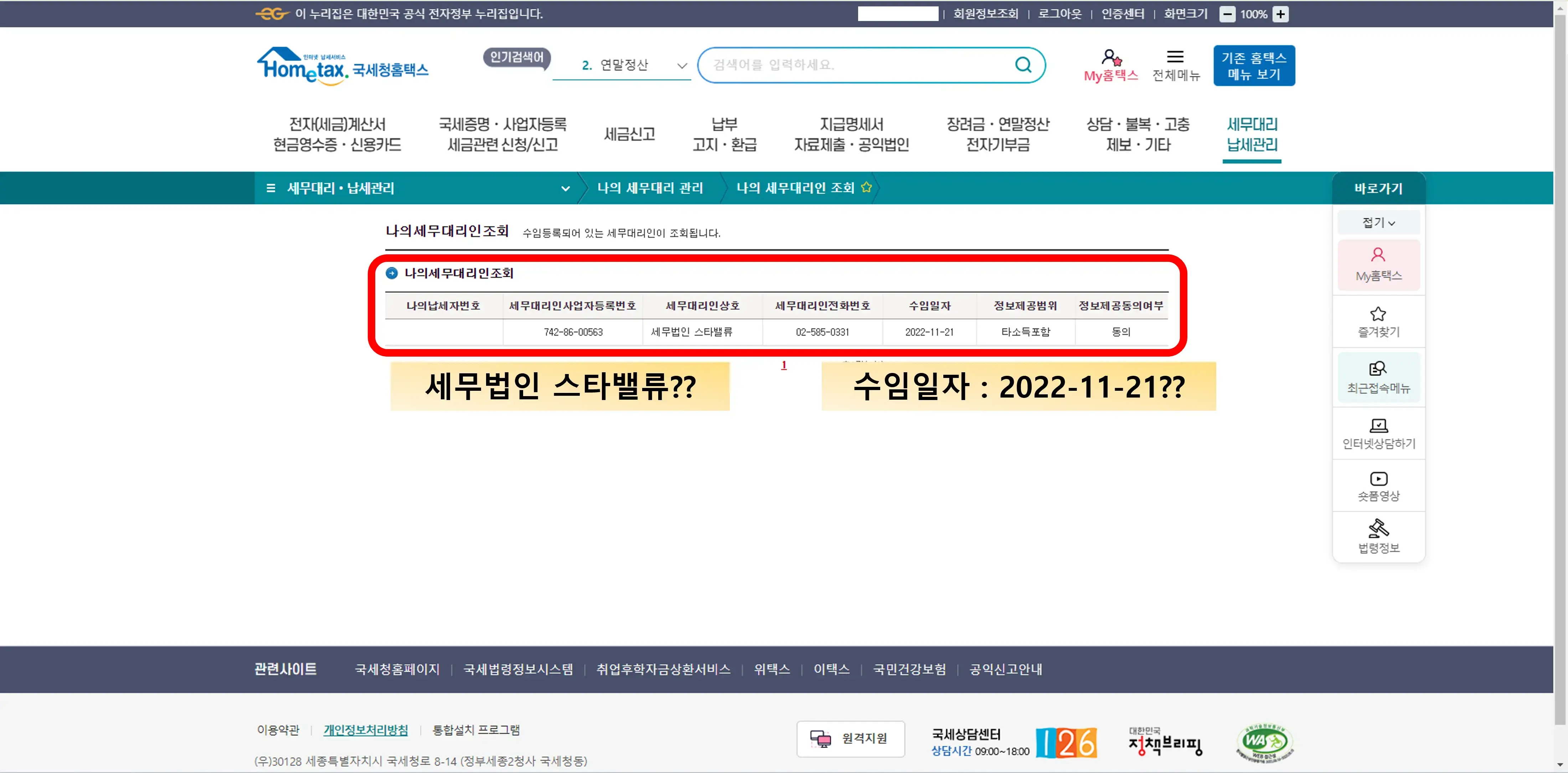Click 나의 세무대리인 조회 breadcrumb

[795, 187]
